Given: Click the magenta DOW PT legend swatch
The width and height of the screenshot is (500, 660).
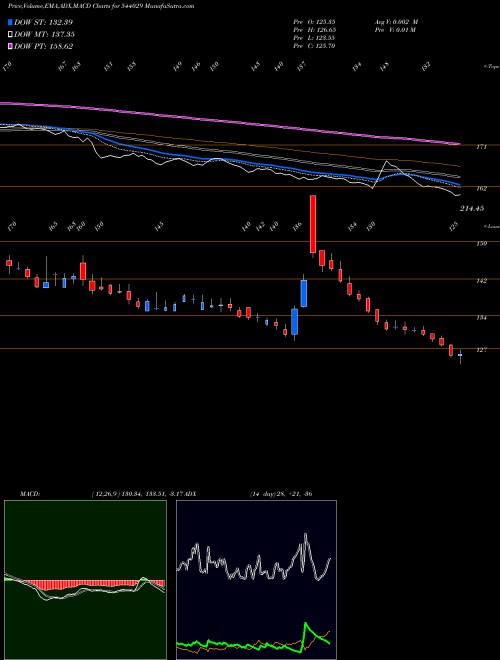Looking at the screenshot, I should pyautogui.click(x=10, y=46).
